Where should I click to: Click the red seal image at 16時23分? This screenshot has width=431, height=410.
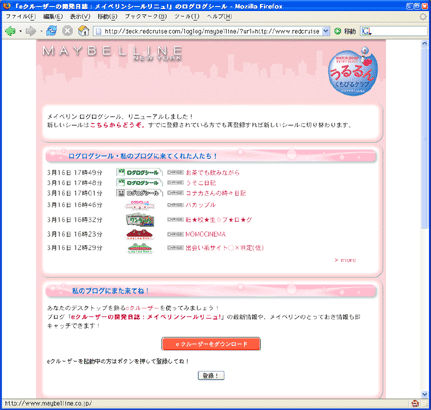140,234
